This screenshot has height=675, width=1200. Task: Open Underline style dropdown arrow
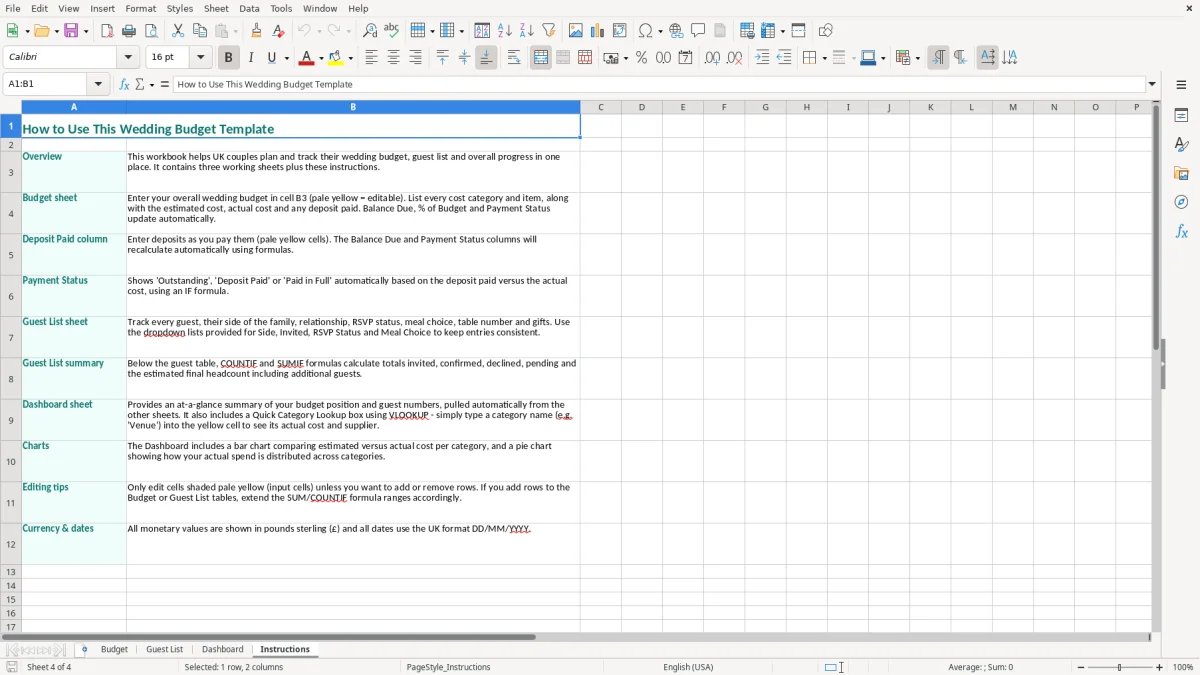(285, 58)
